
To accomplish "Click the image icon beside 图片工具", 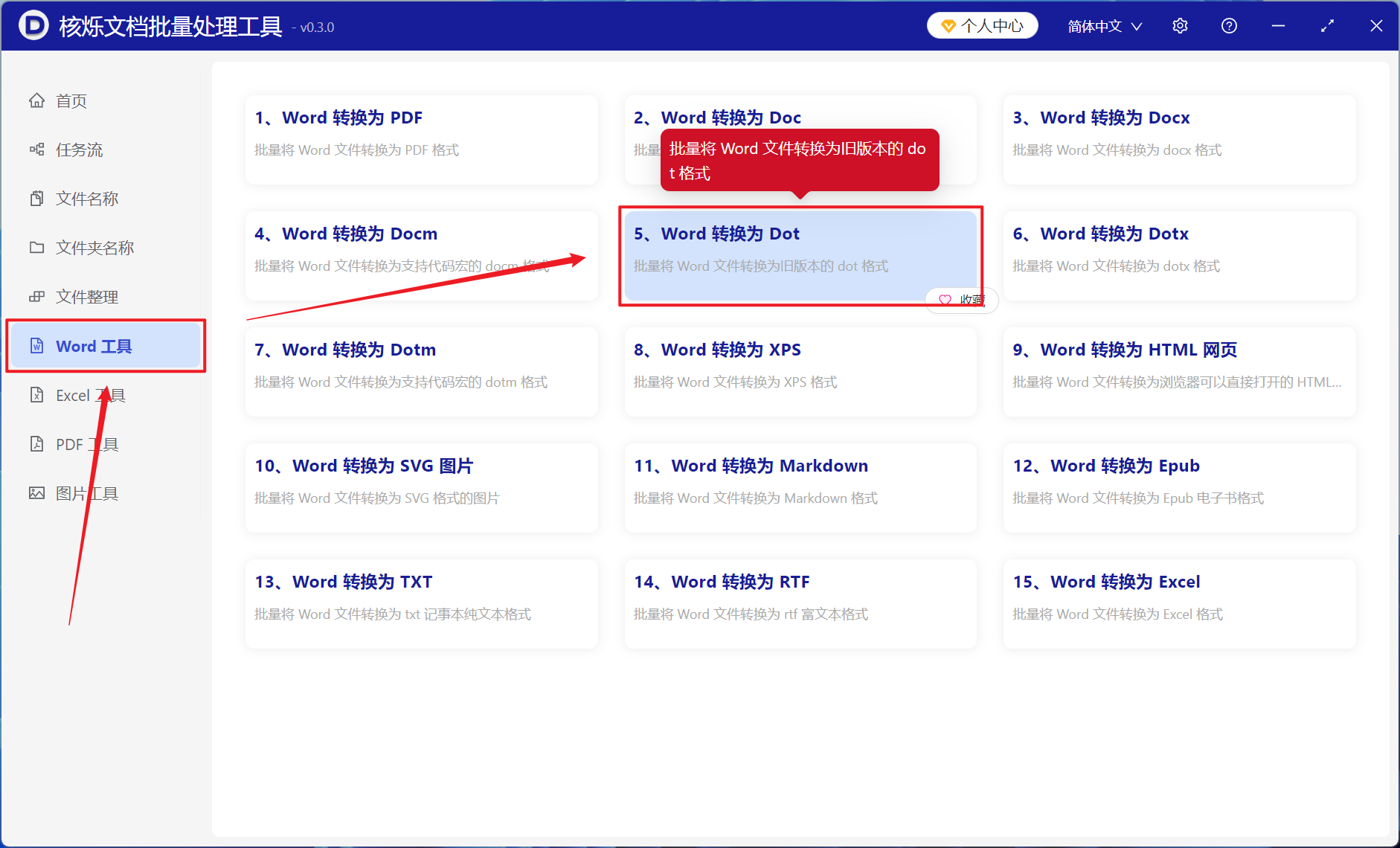I will coord(36,493).
